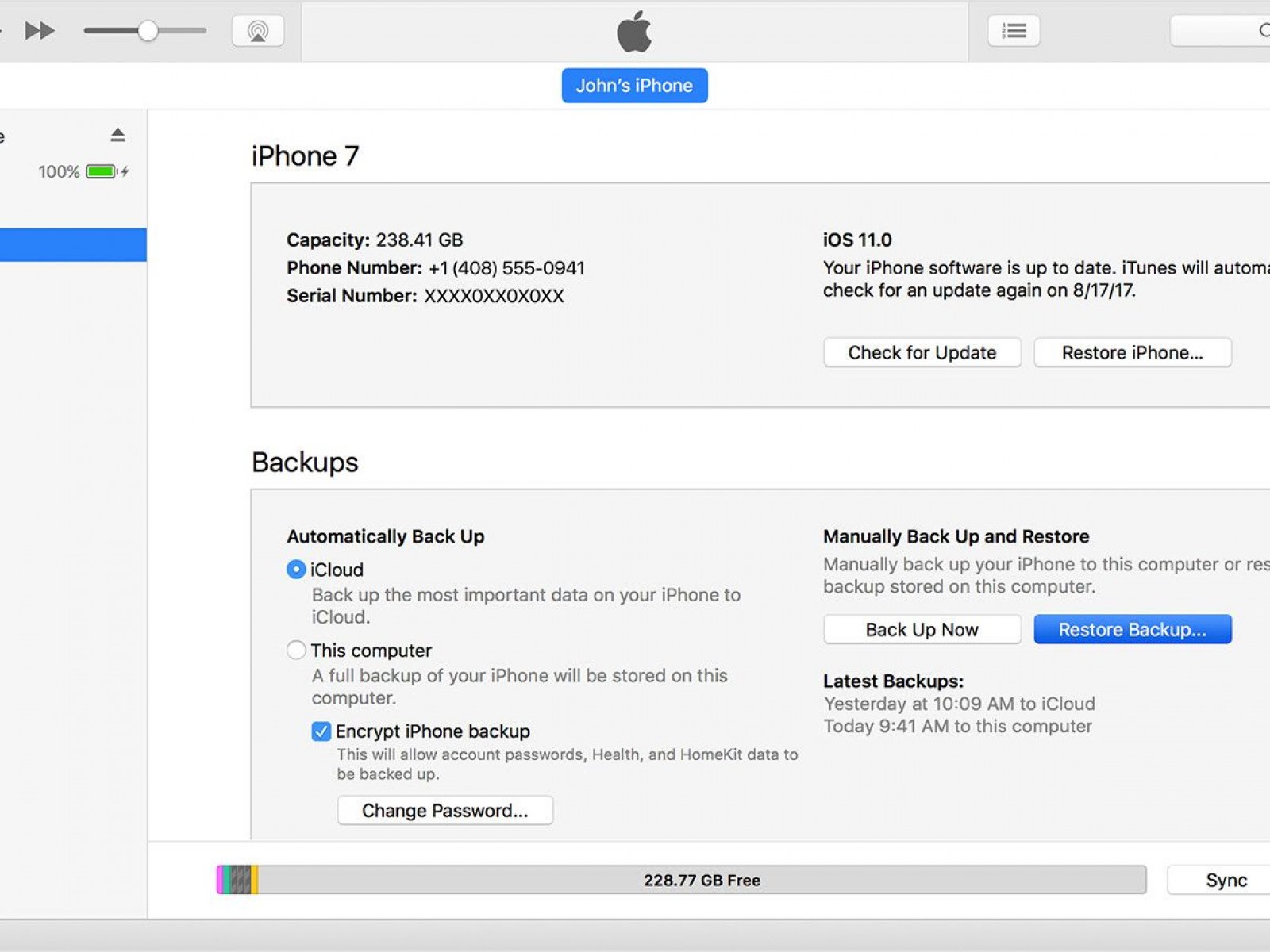
Task: Click the search field magnifier
Action: coord(1262,31)
